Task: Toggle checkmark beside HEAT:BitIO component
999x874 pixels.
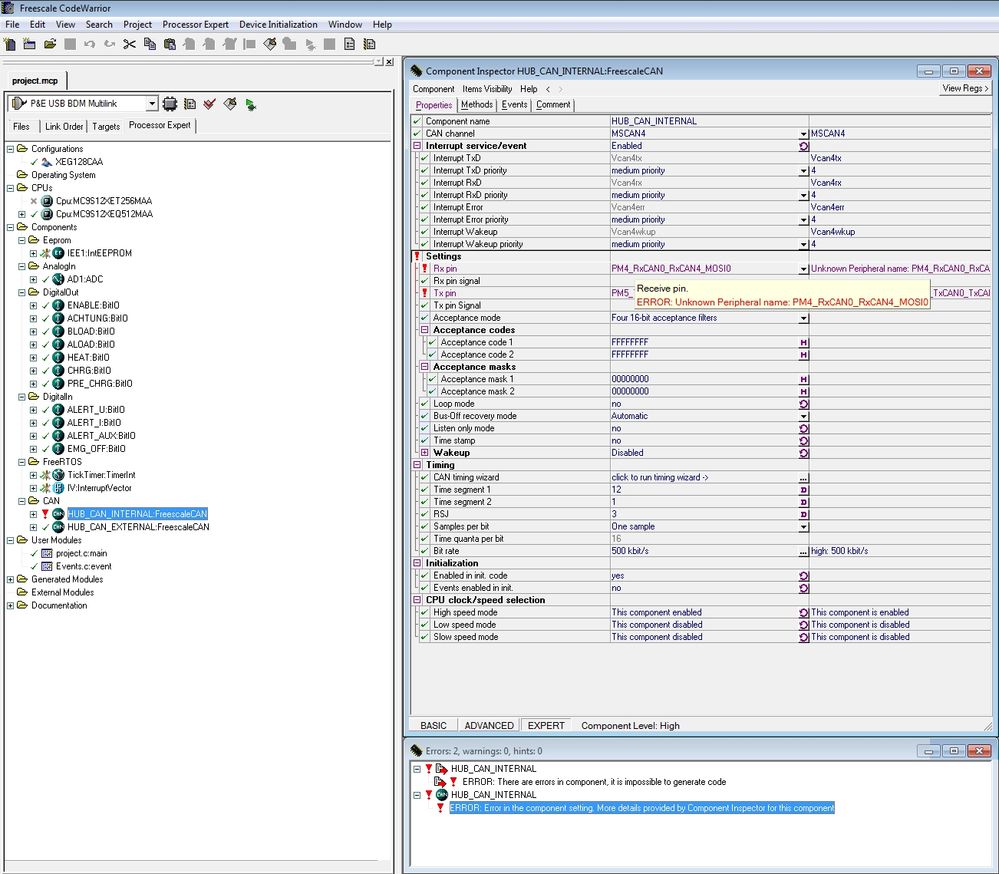Action: tap(46, 357)
